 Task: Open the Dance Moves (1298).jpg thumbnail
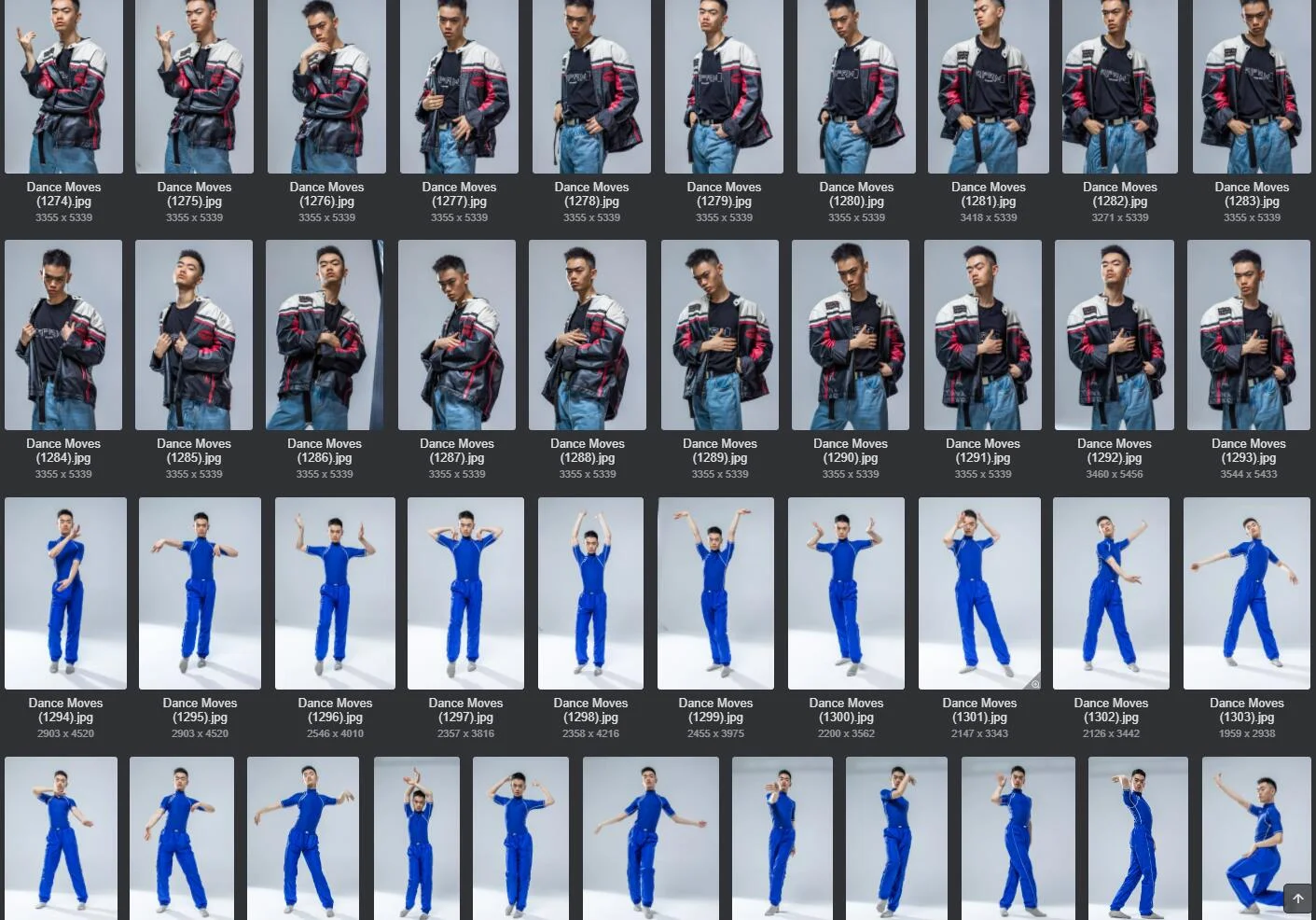click(590, 593)
